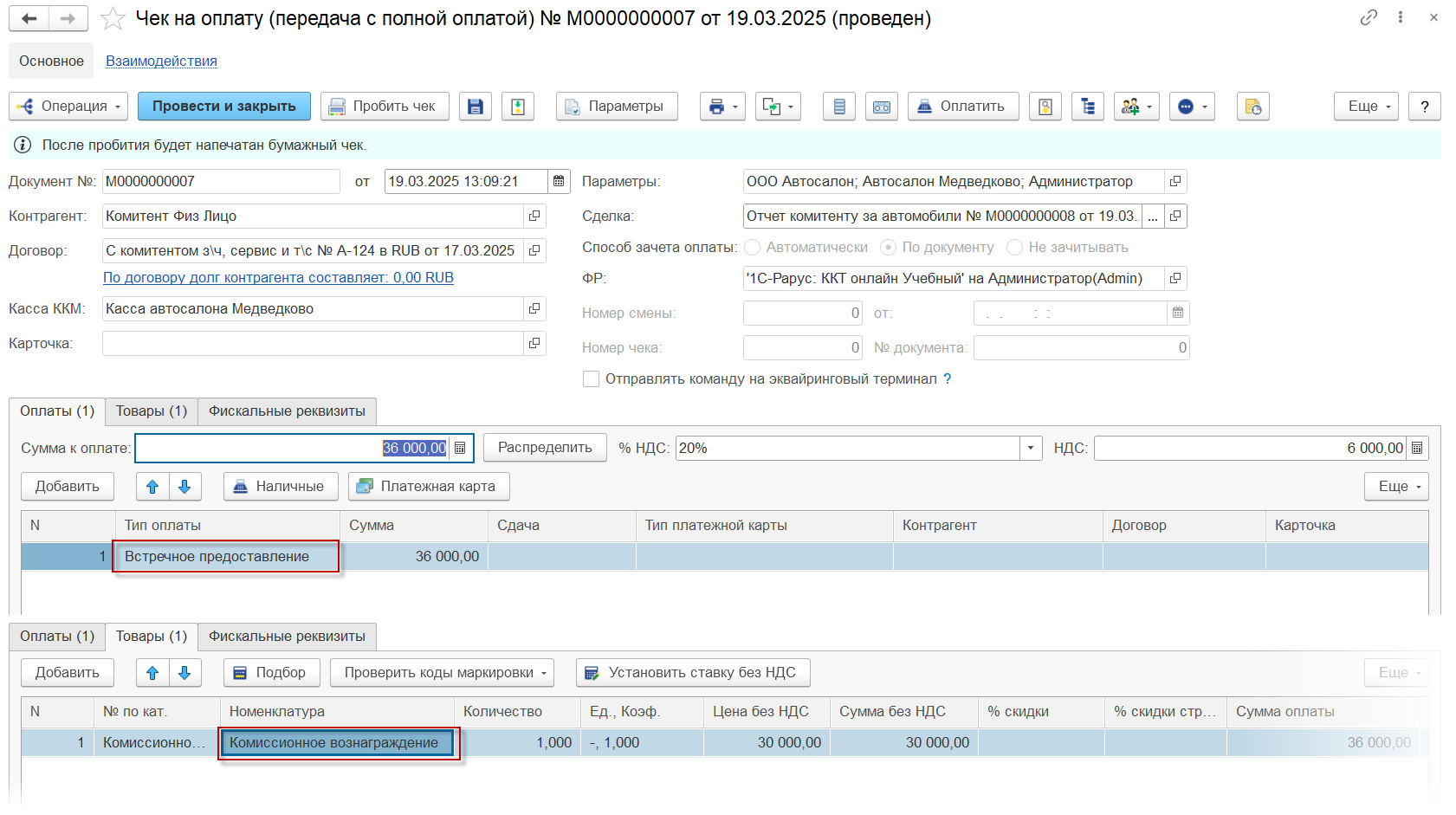The image size is (1456, 815).
Task: Click Платежная карта button
Action: 429,487
